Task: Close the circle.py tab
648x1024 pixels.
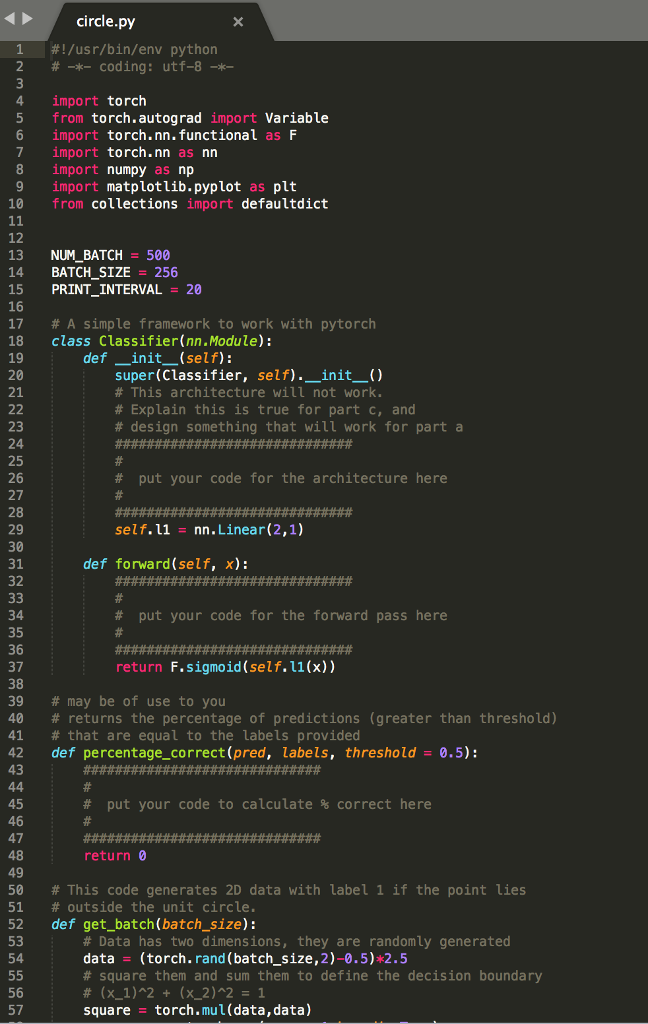Action: click(x=238, y=22)
